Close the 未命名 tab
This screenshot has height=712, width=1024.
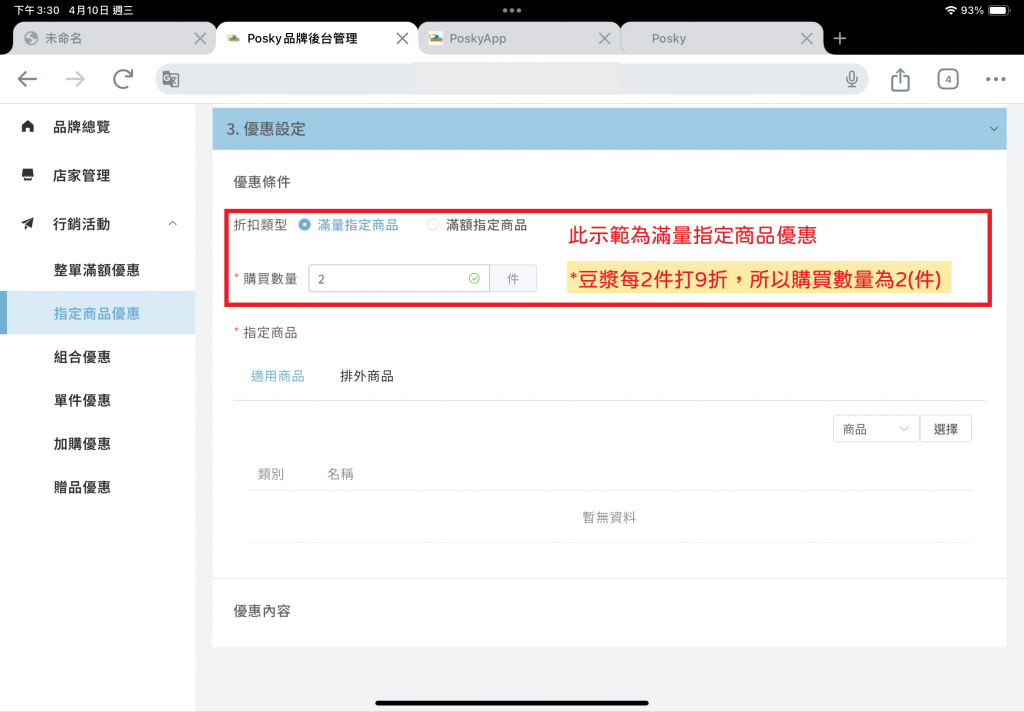[200, 39]
